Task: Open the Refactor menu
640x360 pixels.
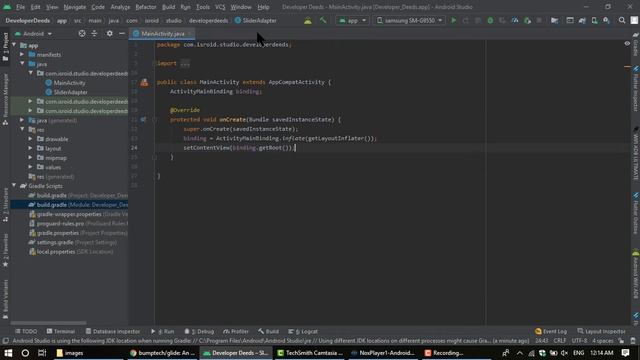Action: coord(146,7)
